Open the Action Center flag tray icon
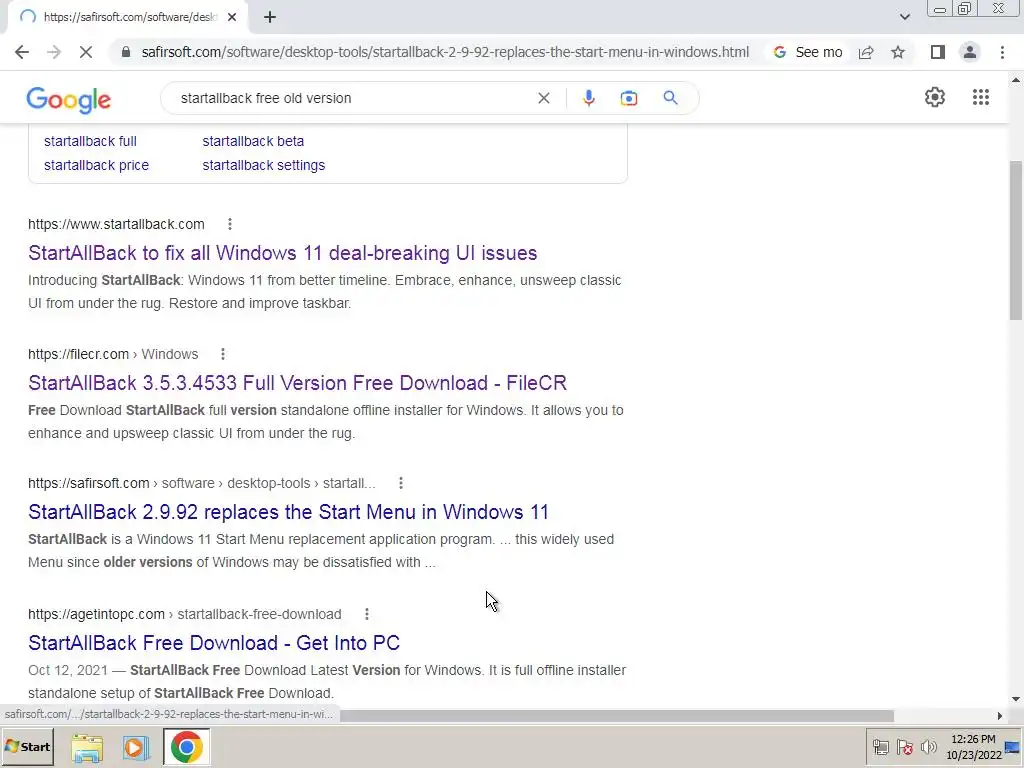The height and width of the screenshot is (768, 1024). tap(904, 747)
